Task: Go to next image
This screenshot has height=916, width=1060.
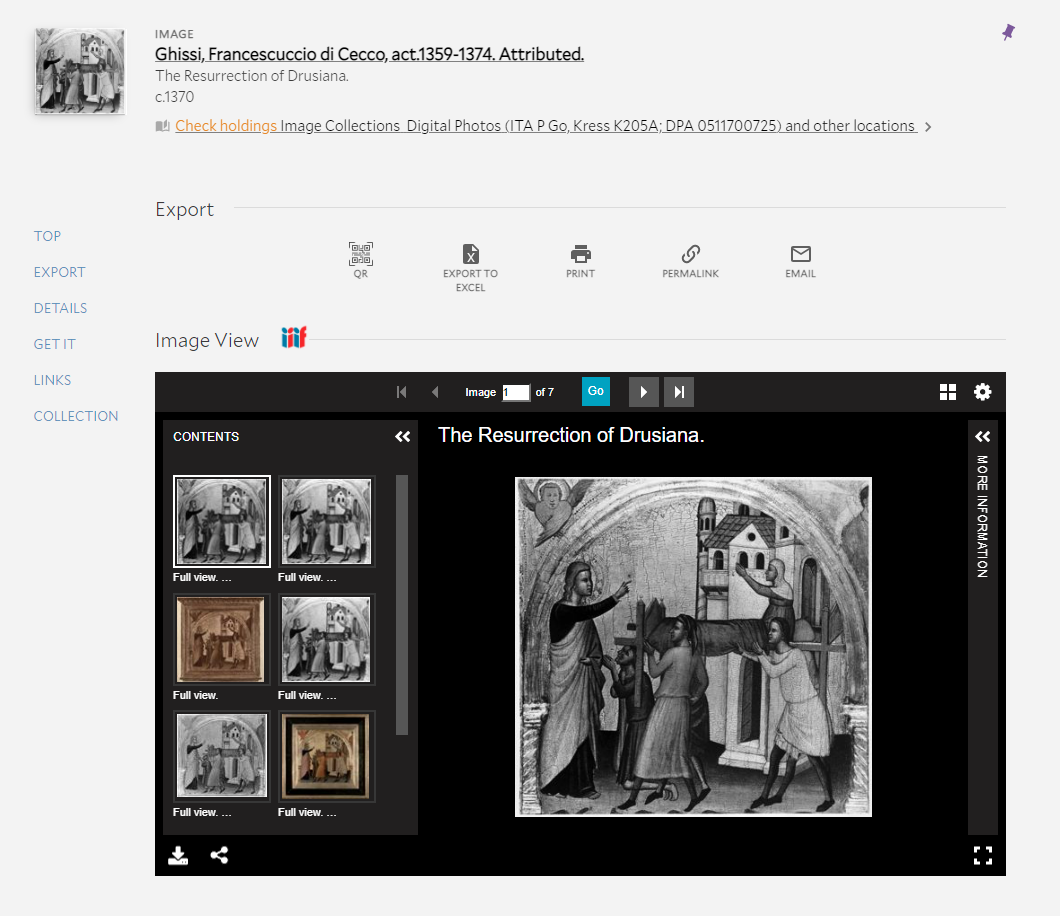Action: (x=643, y=392)
